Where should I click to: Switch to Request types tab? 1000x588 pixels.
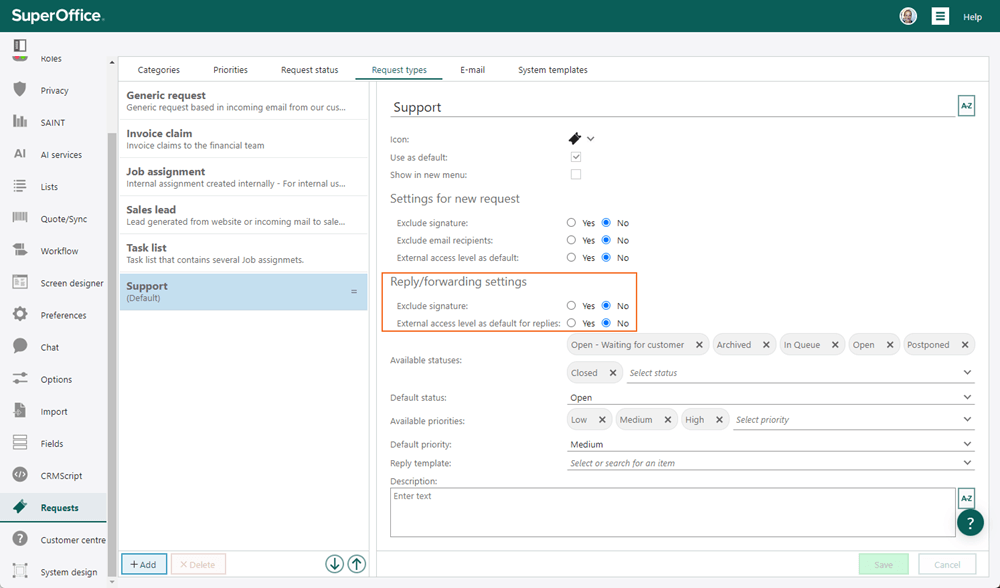[x=399, y=70]
